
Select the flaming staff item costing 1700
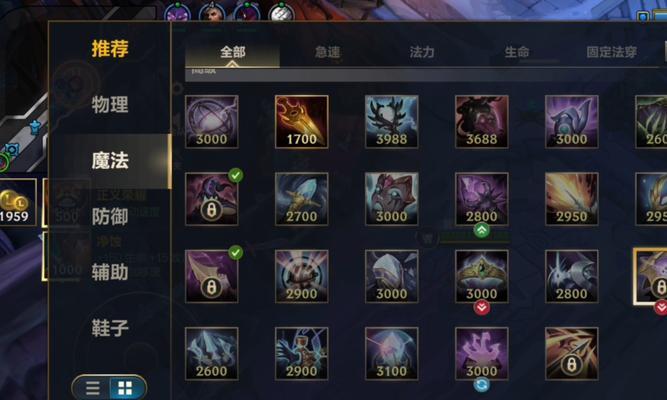pos(302,122)
